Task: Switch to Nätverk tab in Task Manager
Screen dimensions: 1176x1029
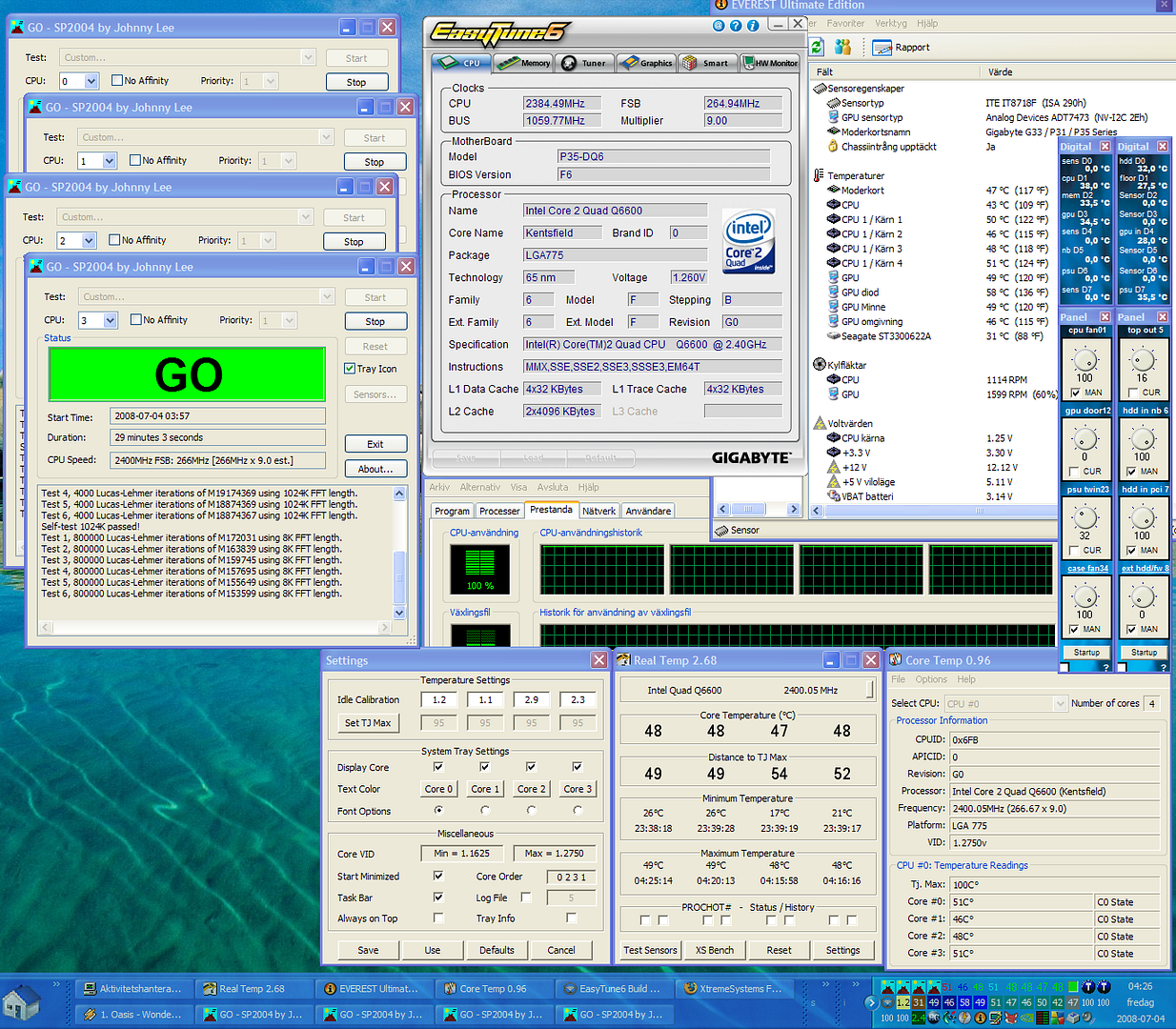Action: pos(598,512)
